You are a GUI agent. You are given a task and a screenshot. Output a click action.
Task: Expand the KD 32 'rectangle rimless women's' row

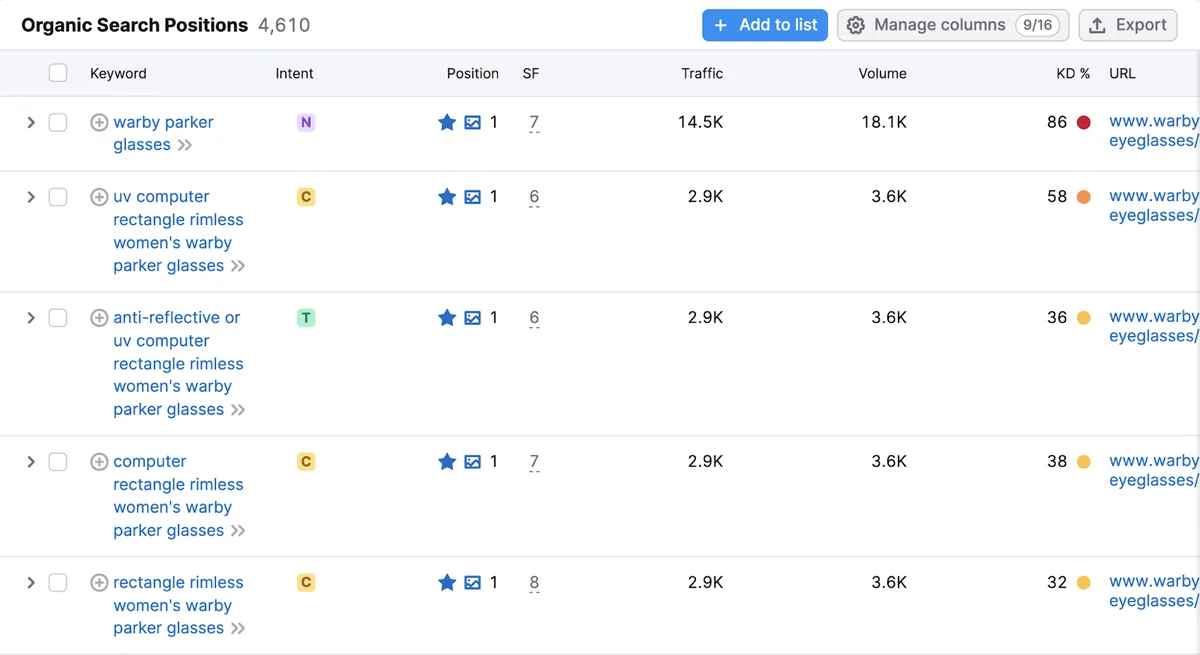point(31,582)
